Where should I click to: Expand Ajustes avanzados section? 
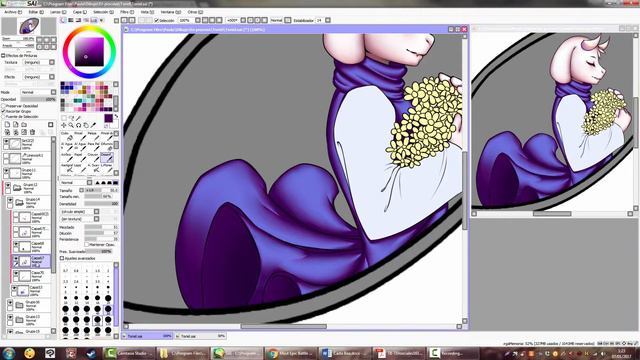[x=62, y=258]
